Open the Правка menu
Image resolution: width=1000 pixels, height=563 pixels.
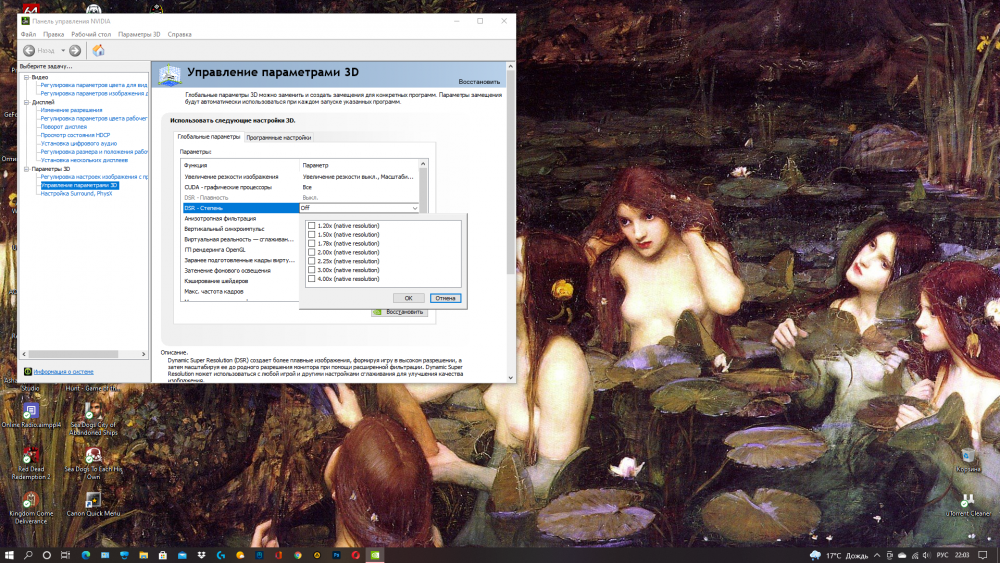tap(53, 34)
